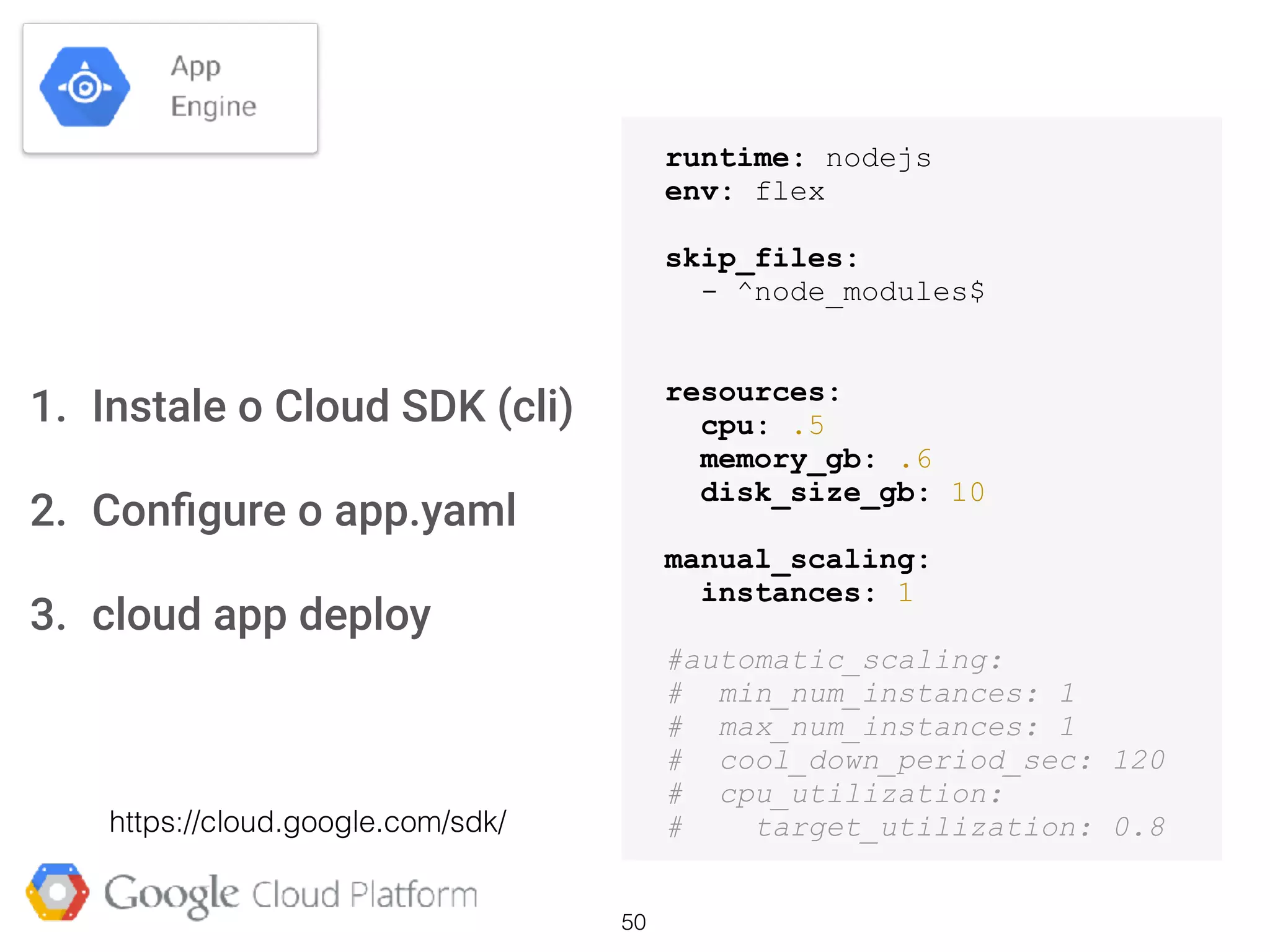Click the 'cpu: .5' line
The image size is (1270, 952).
(762, 426)
